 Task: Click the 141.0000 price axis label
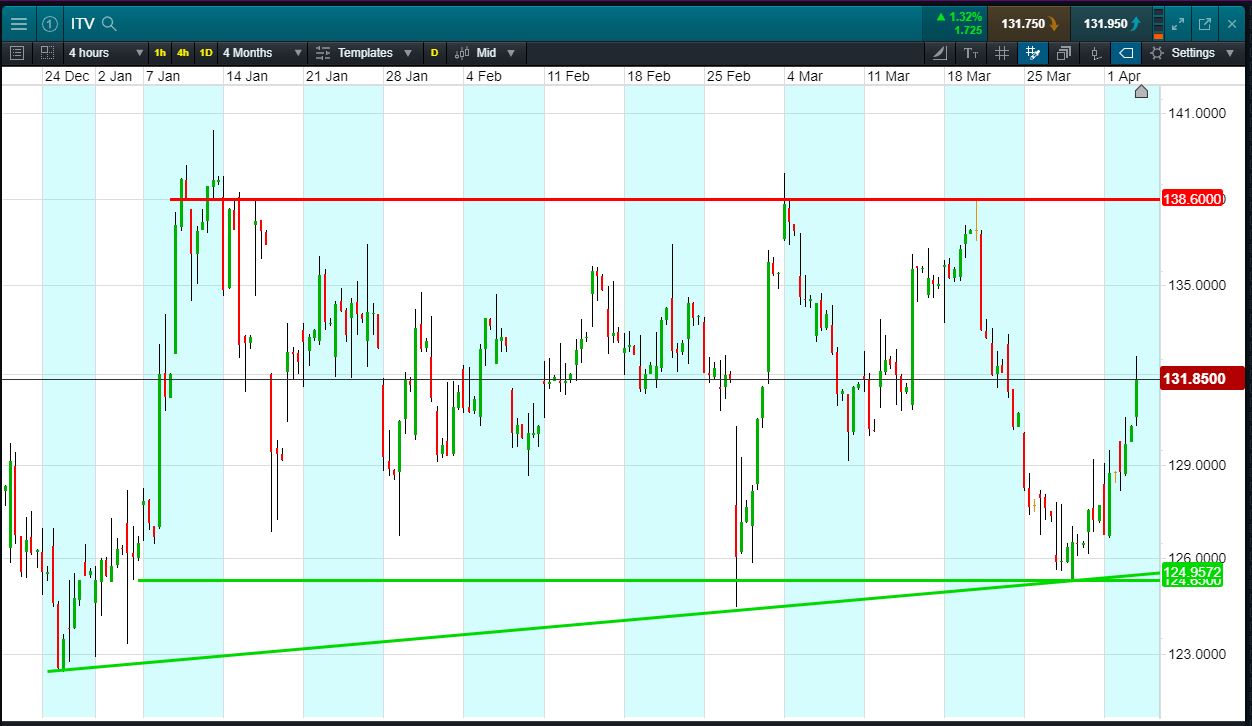1195,113
